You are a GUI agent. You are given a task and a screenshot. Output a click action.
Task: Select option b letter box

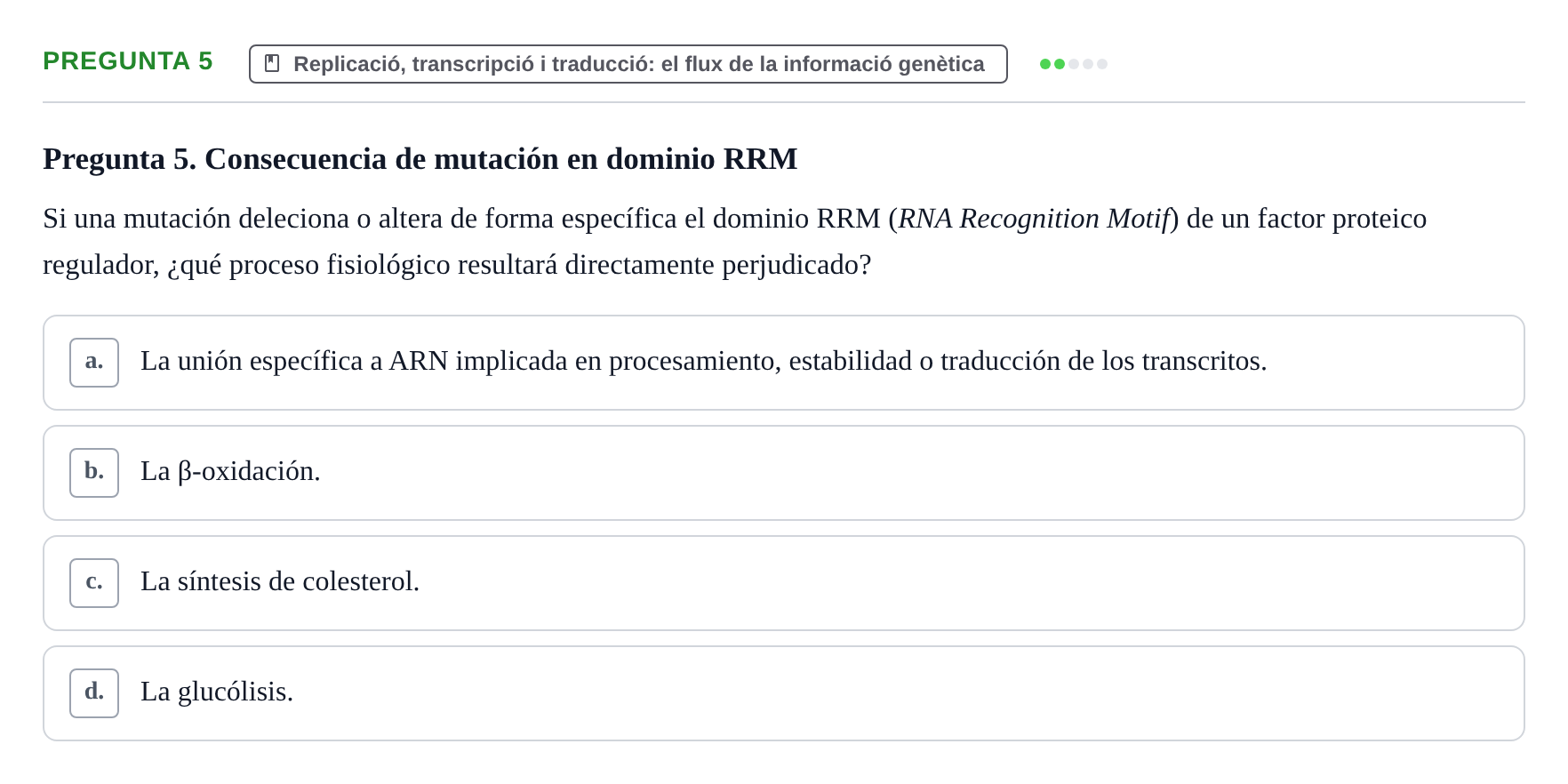point(94,473)
